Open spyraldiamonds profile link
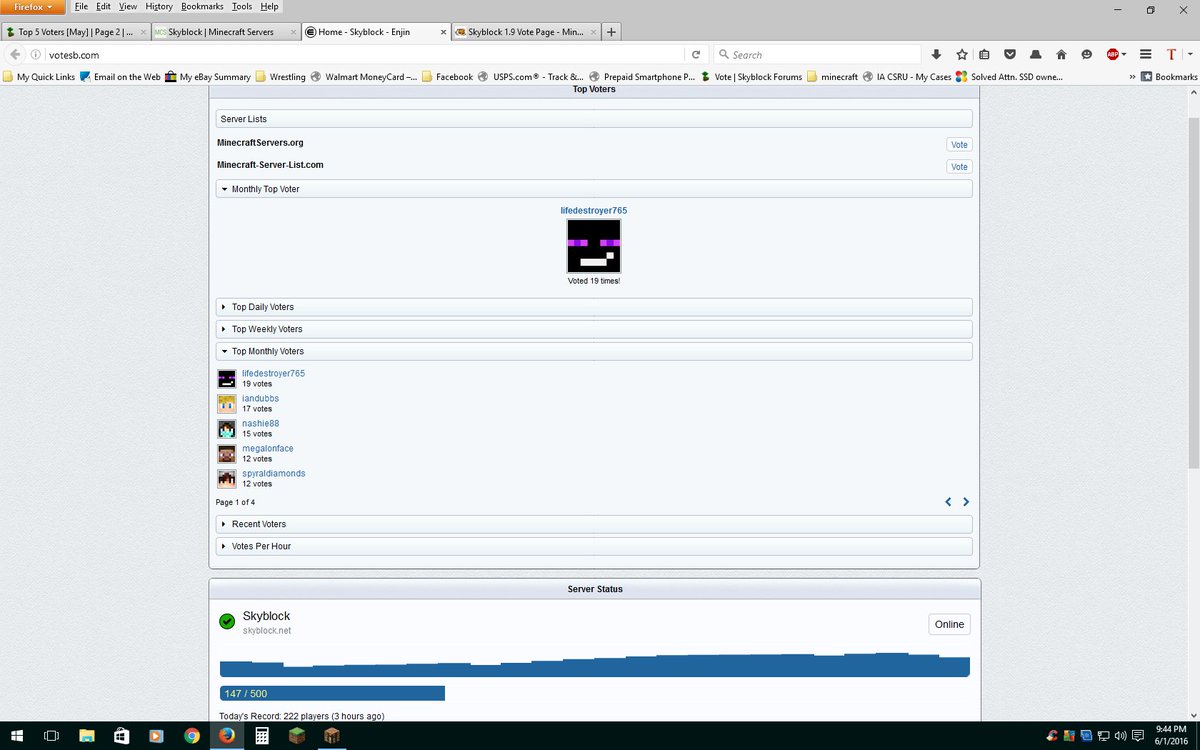Screen dimensions: 1200x750 [x=273, y=473]
